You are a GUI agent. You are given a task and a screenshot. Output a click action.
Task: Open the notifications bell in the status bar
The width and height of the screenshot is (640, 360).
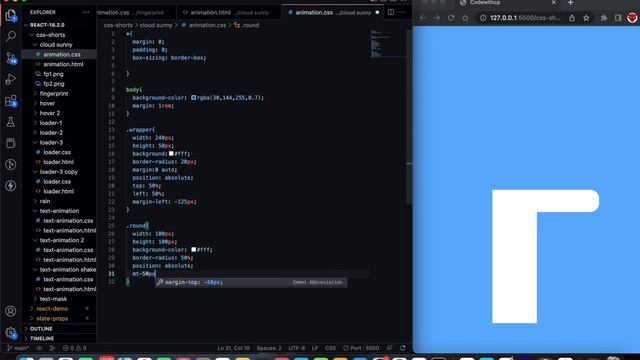(x=402, y=348)
